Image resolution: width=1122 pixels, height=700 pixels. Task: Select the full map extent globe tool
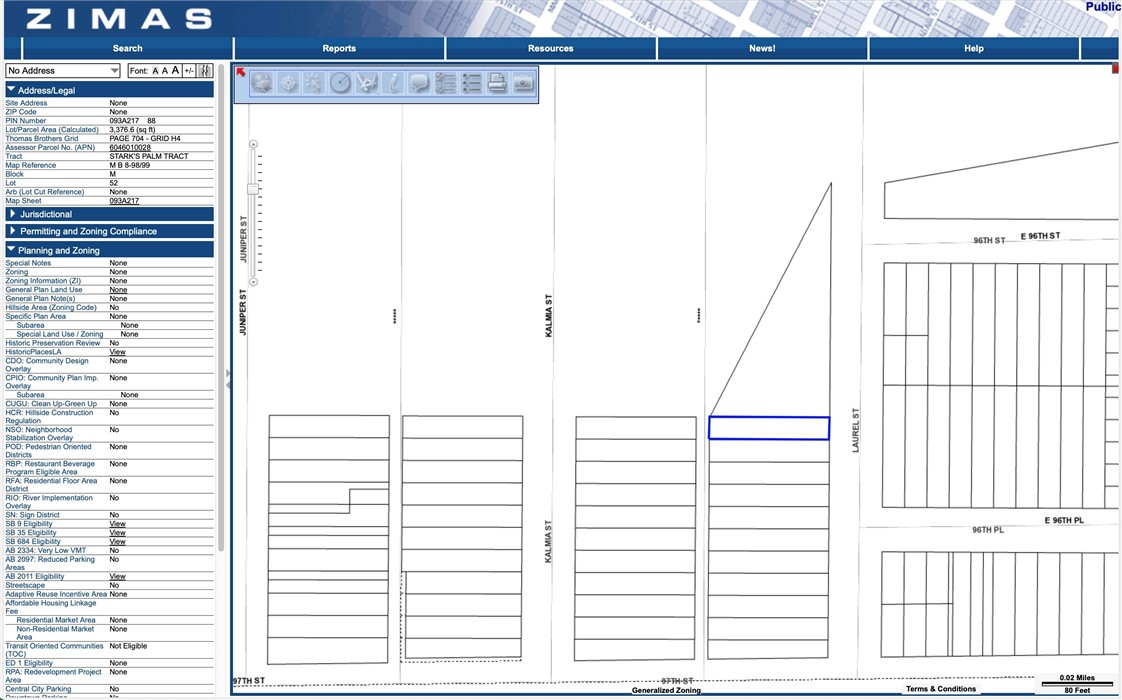262,84
